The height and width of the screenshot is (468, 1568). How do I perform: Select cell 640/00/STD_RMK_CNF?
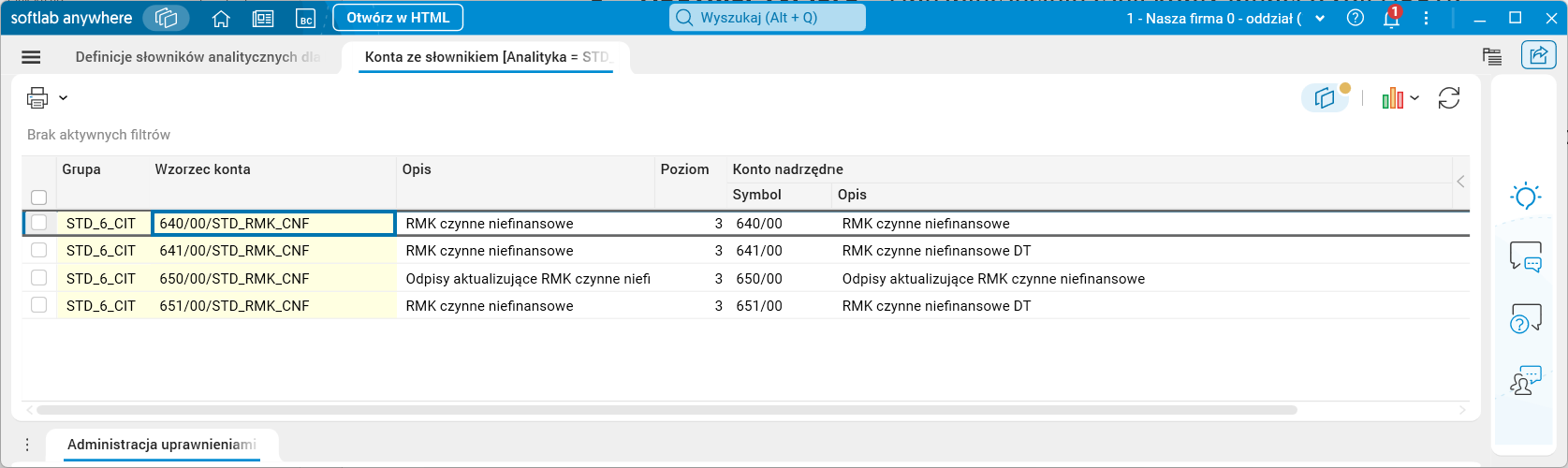pyautogui.click(x=273, y=224)
